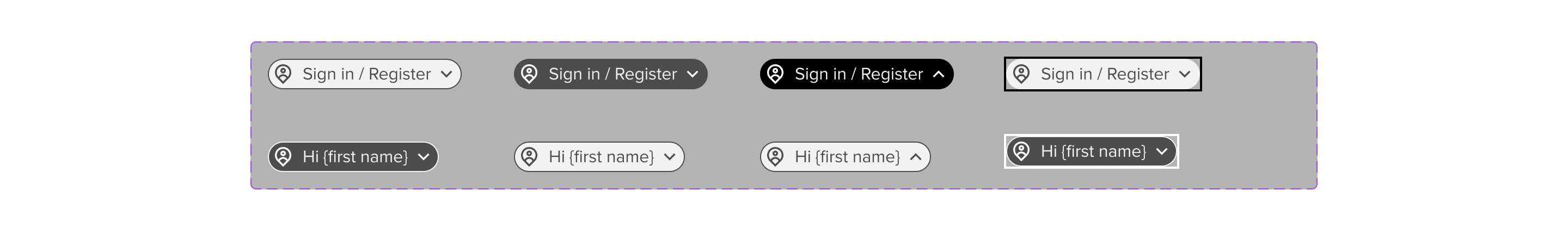Click account icon in dark gray Sign in button
This screenshot has height=233, width=1568.
click(x=529, y=74)
